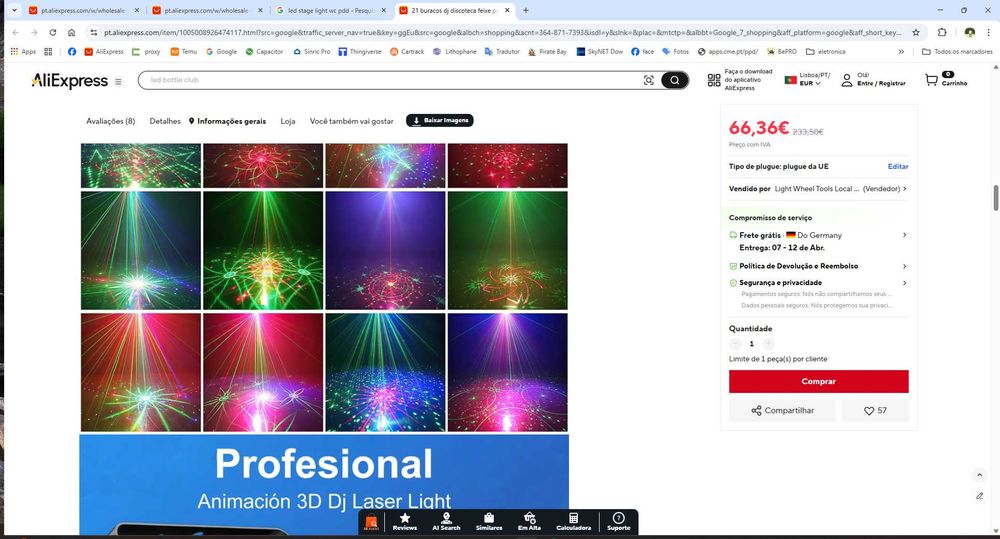The height and width of the screenshot is (539, 1000).
Task: Open Em Alta in the bottom toolbar
Action: tap(529, 522)
